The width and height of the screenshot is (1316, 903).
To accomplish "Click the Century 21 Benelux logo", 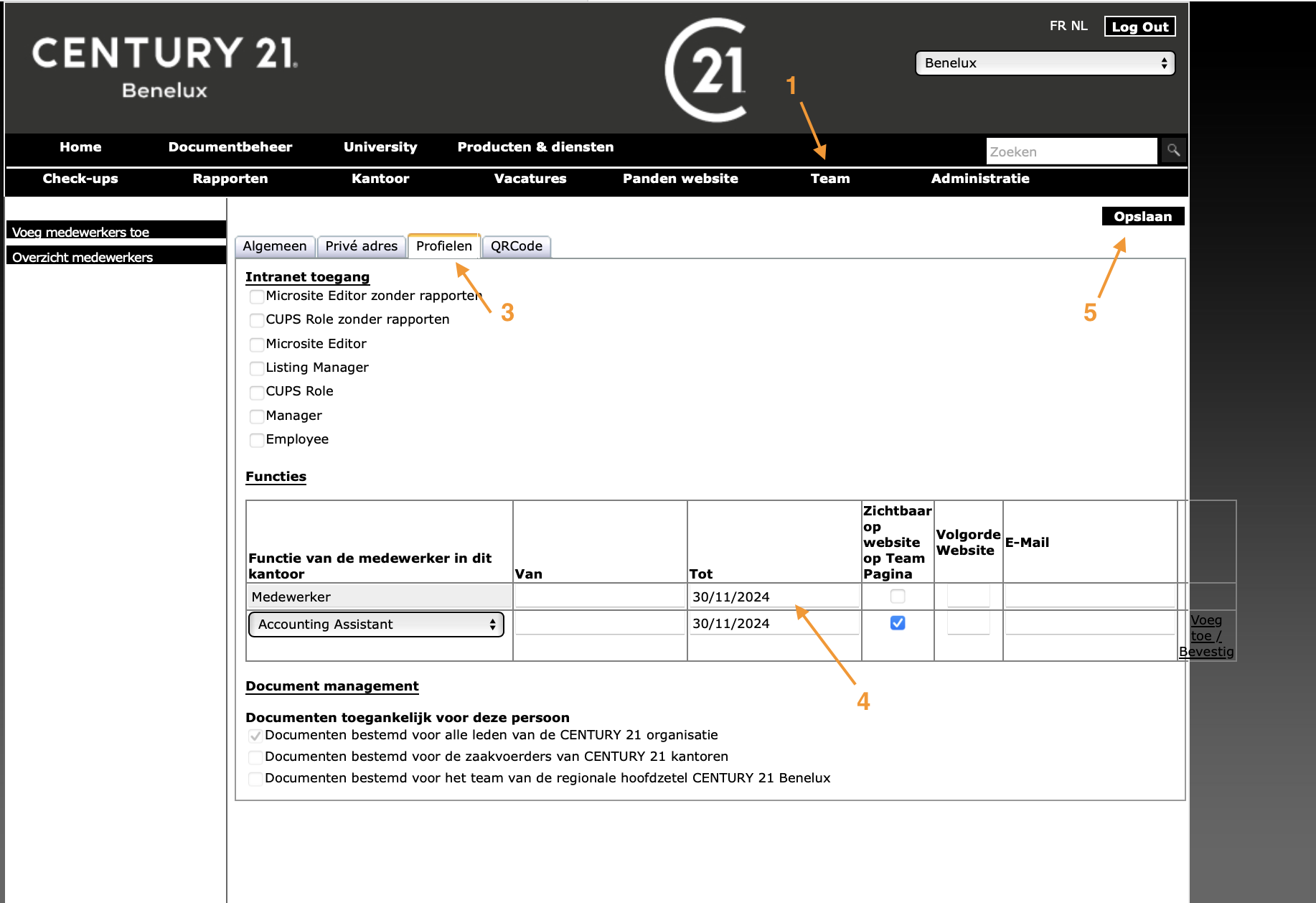I will (x=164, y=67).
